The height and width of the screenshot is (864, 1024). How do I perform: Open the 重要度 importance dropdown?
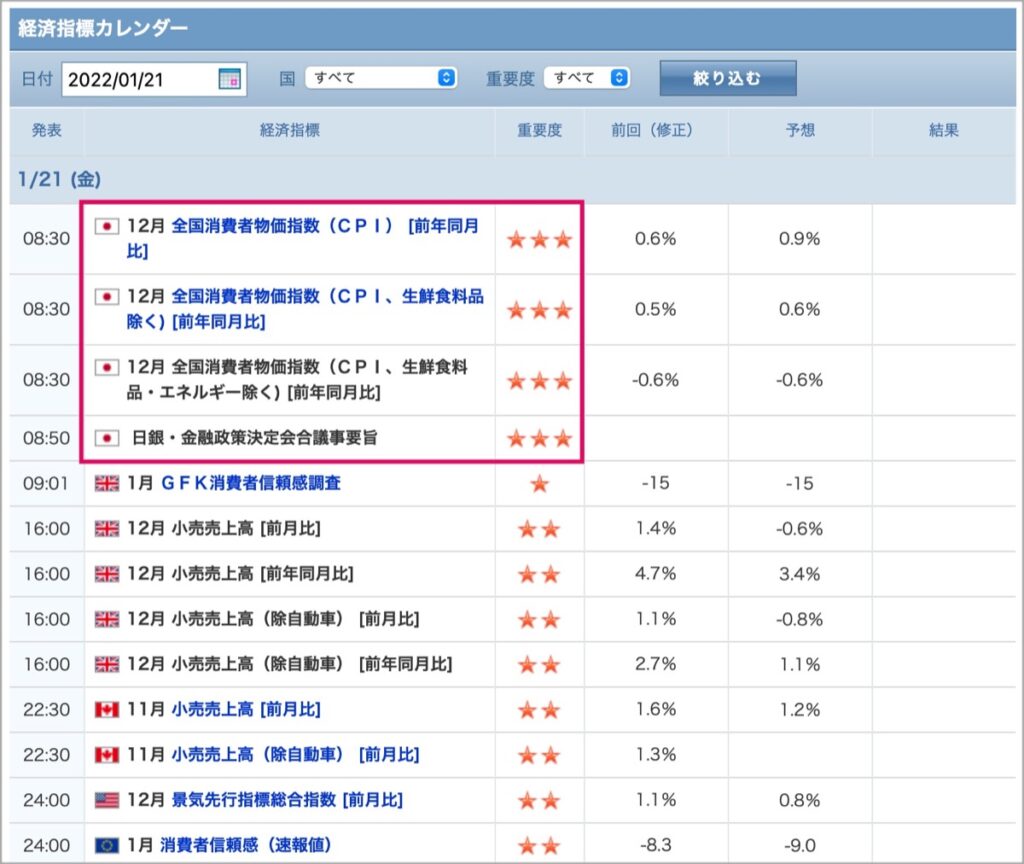[x=586, y=78]
